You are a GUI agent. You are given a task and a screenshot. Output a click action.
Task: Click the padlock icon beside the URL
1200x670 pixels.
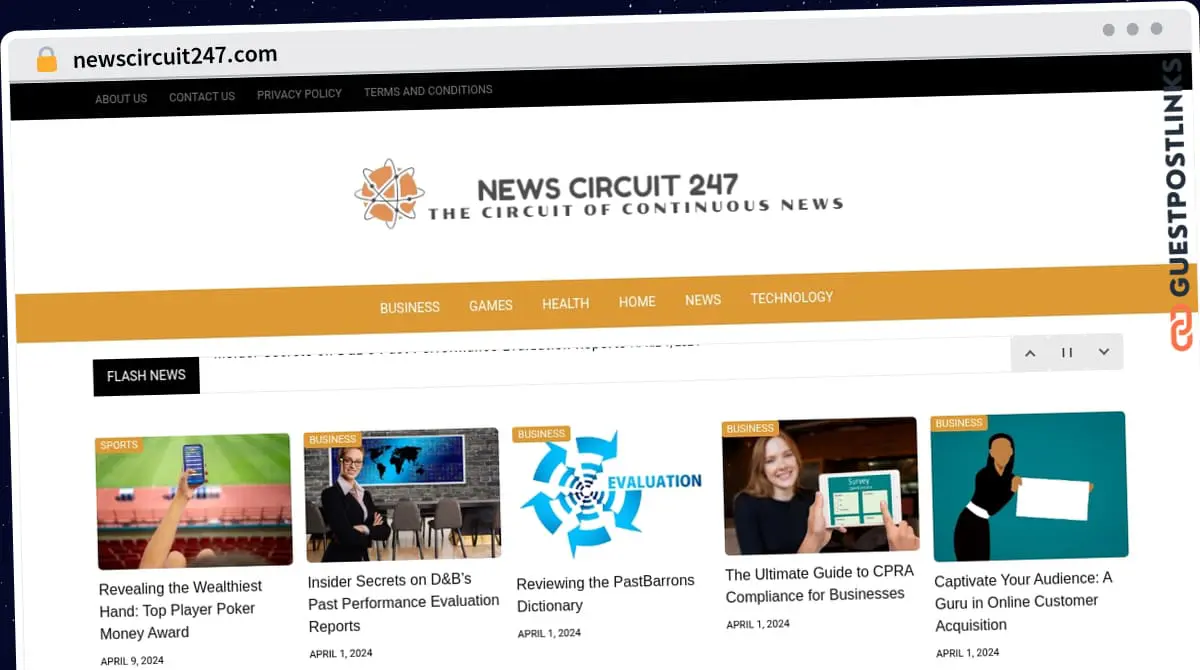pyautogui.click(x=46, y=59)
